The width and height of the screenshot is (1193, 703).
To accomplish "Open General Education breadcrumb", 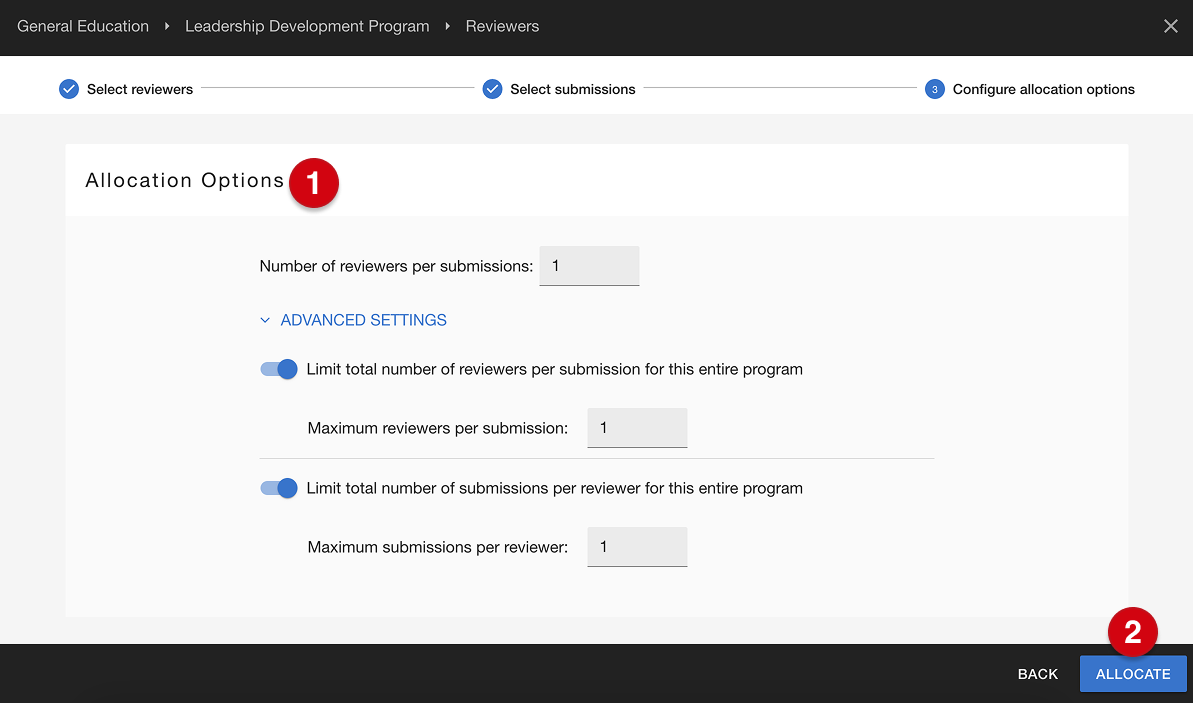I will pyautogui.click(x=83, y=27).
